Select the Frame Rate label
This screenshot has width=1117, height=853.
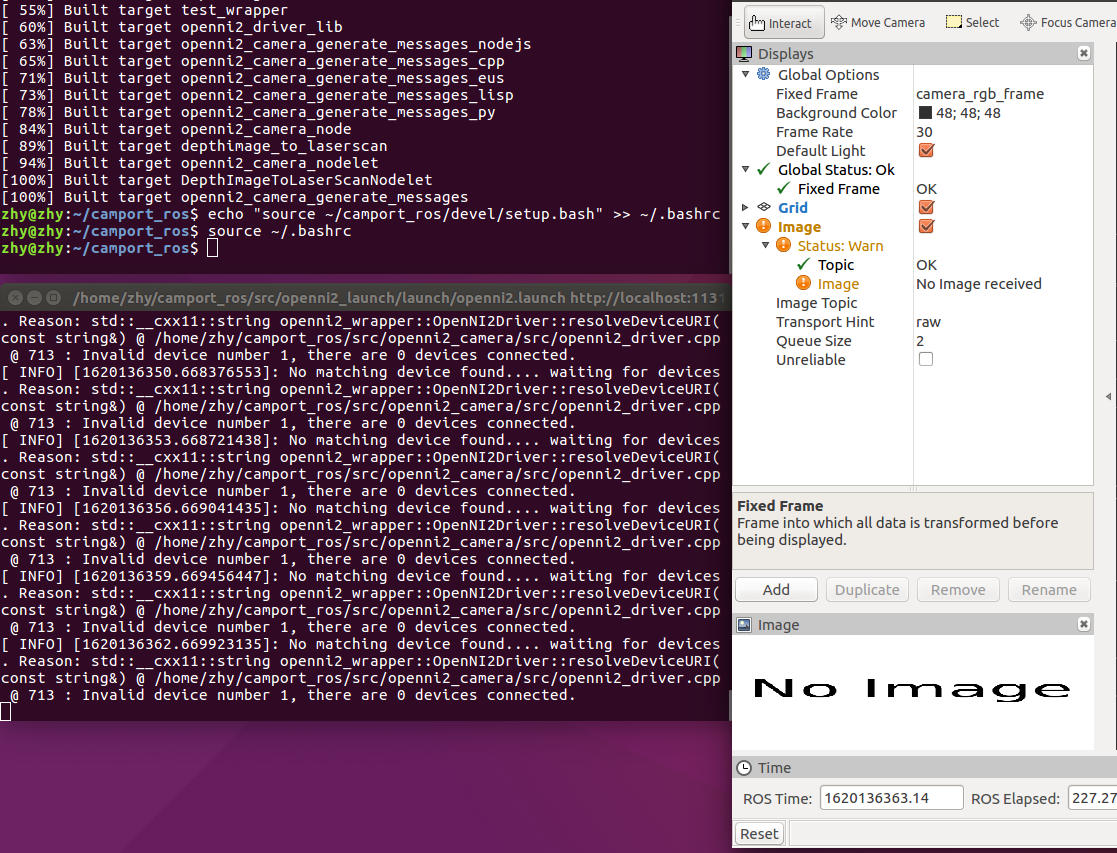click(x=814, y=132)
